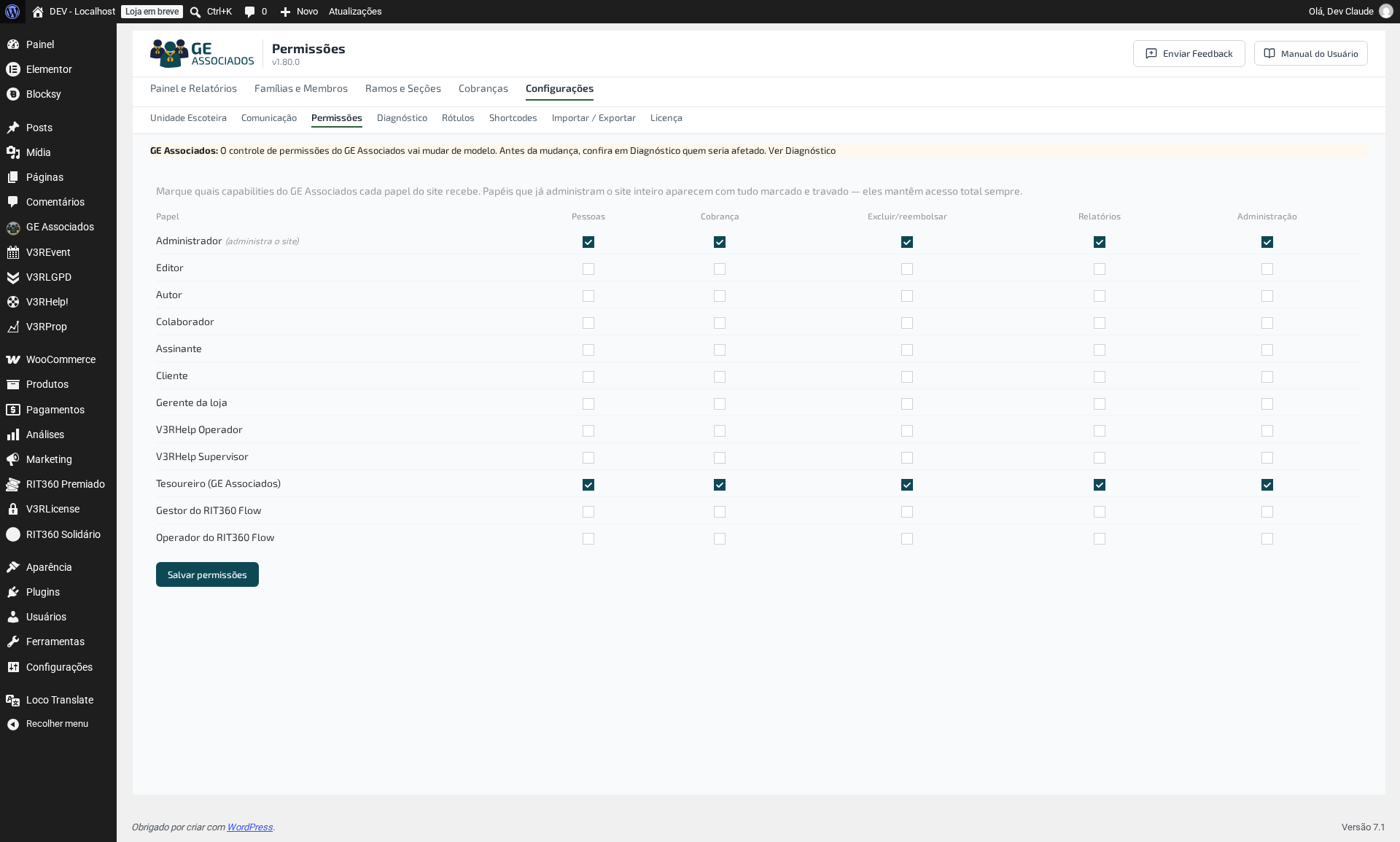Select the Diagnóstico sub-tab

[x=402, y=118]
